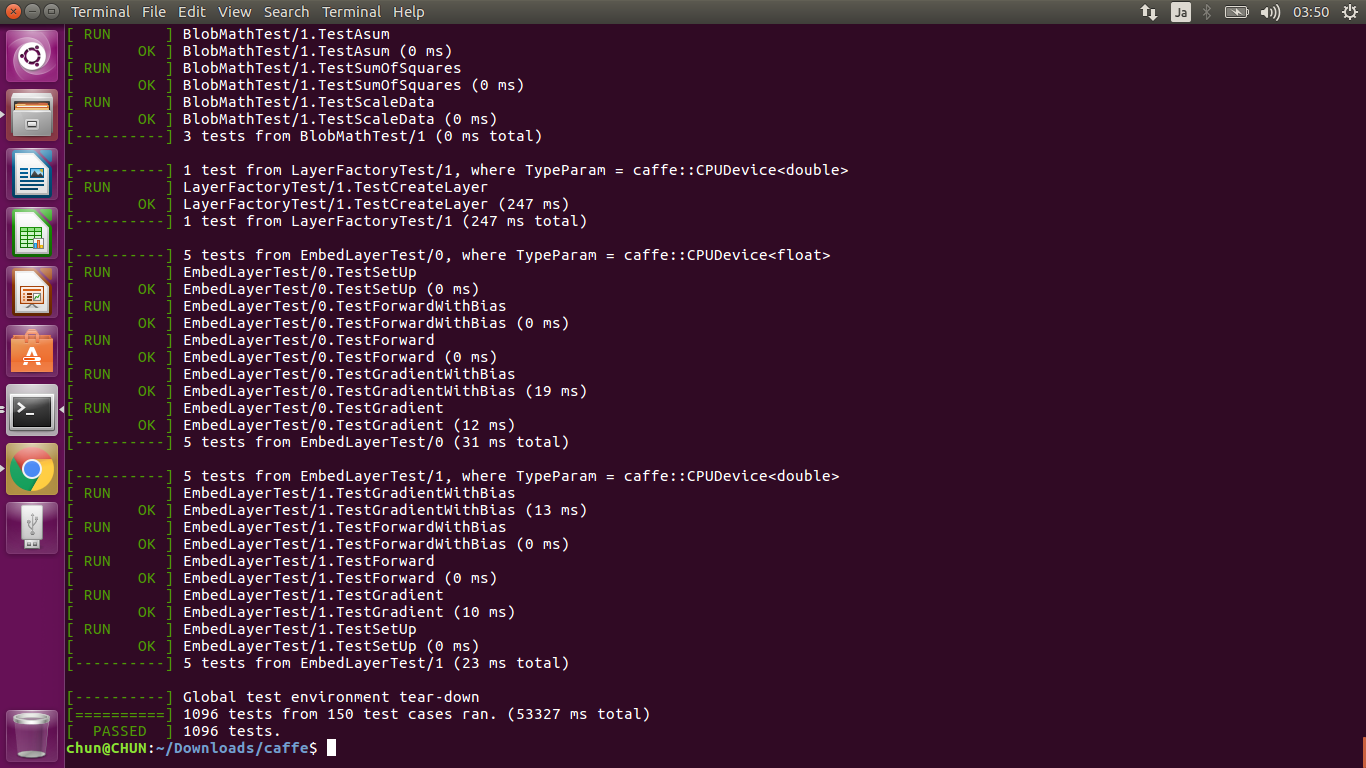Open the Ubuntu Dash search launcher
The image size is (1366, 768).
[x=32, y=55]
